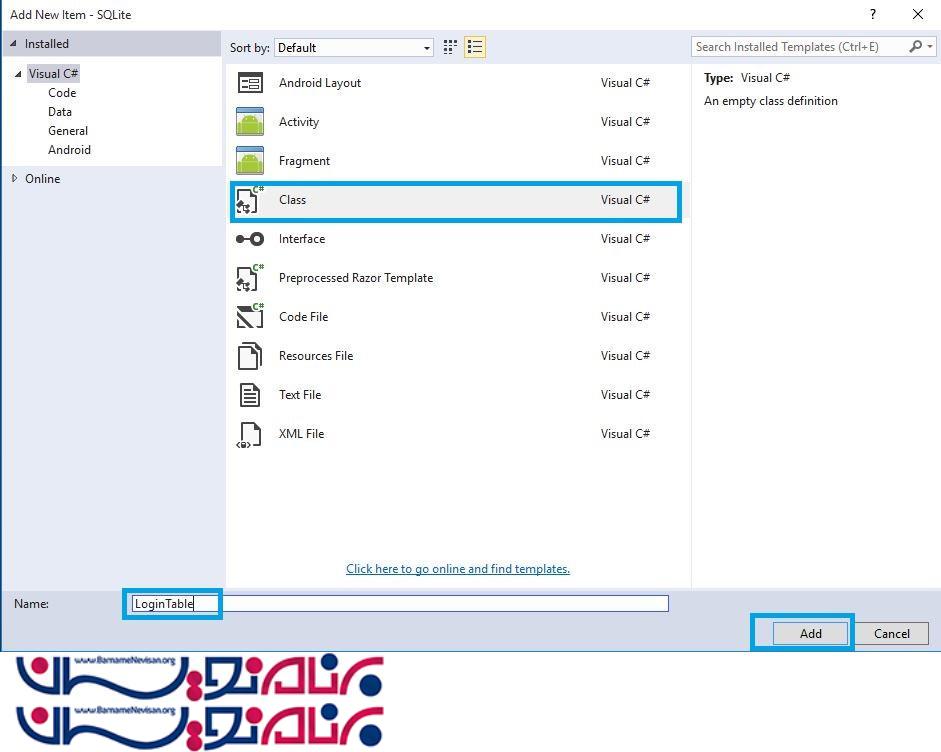
Task: Select the Android Layout template icon
Action: click(250, 83)
